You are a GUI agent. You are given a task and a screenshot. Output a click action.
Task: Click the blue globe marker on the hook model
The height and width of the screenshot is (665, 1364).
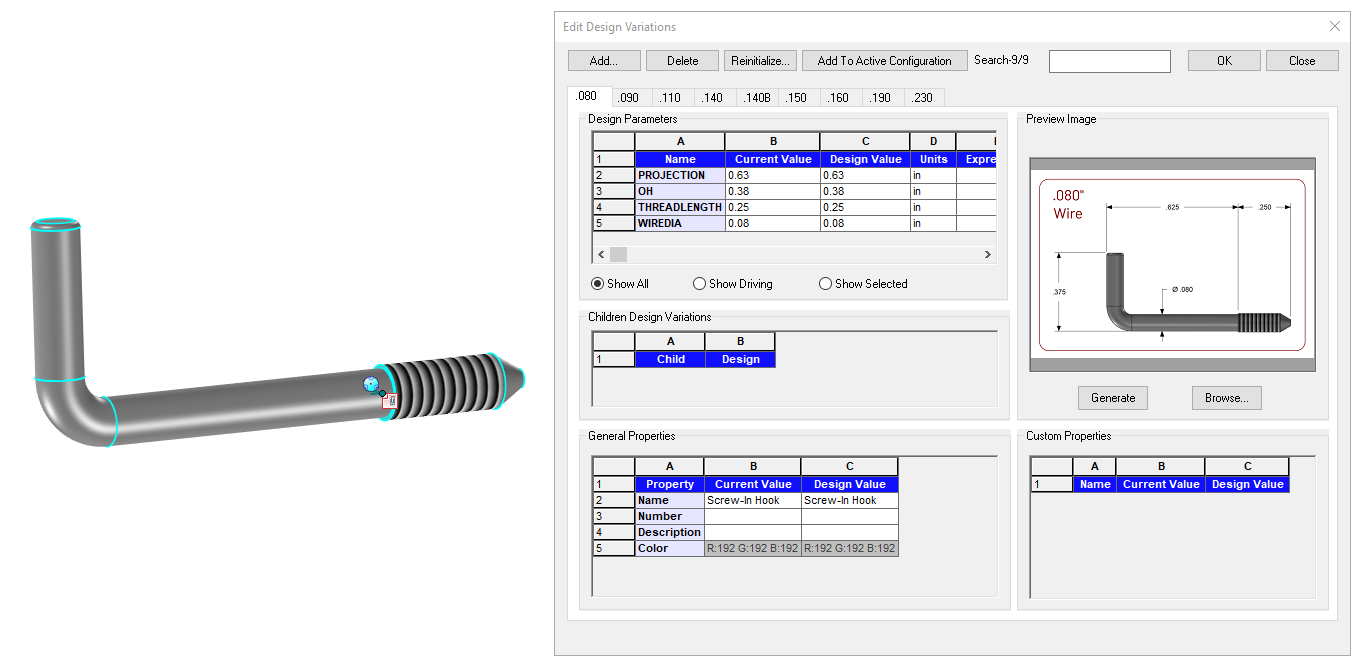370,384
